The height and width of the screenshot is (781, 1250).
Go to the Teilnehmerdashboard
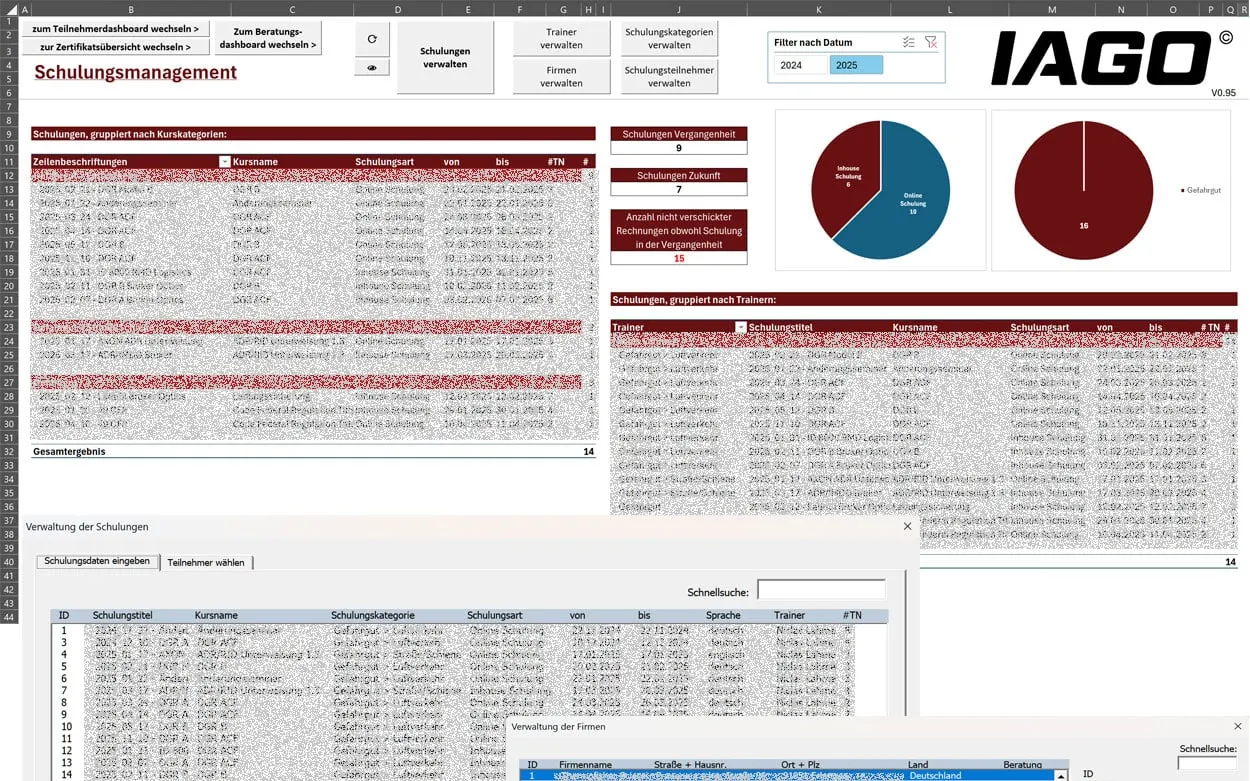tap(116, 29)
